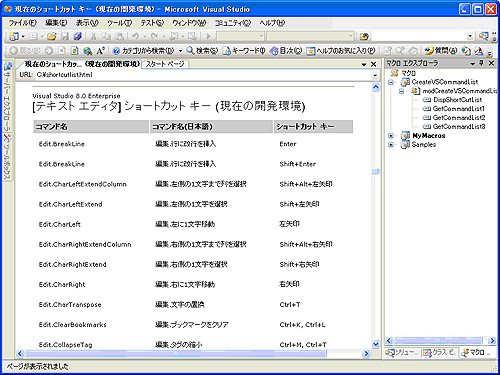This screenshot has height=375, width=500.
Task: Click the サーバーエクスプローラ side tab
Action: click(x=7, y=96)
